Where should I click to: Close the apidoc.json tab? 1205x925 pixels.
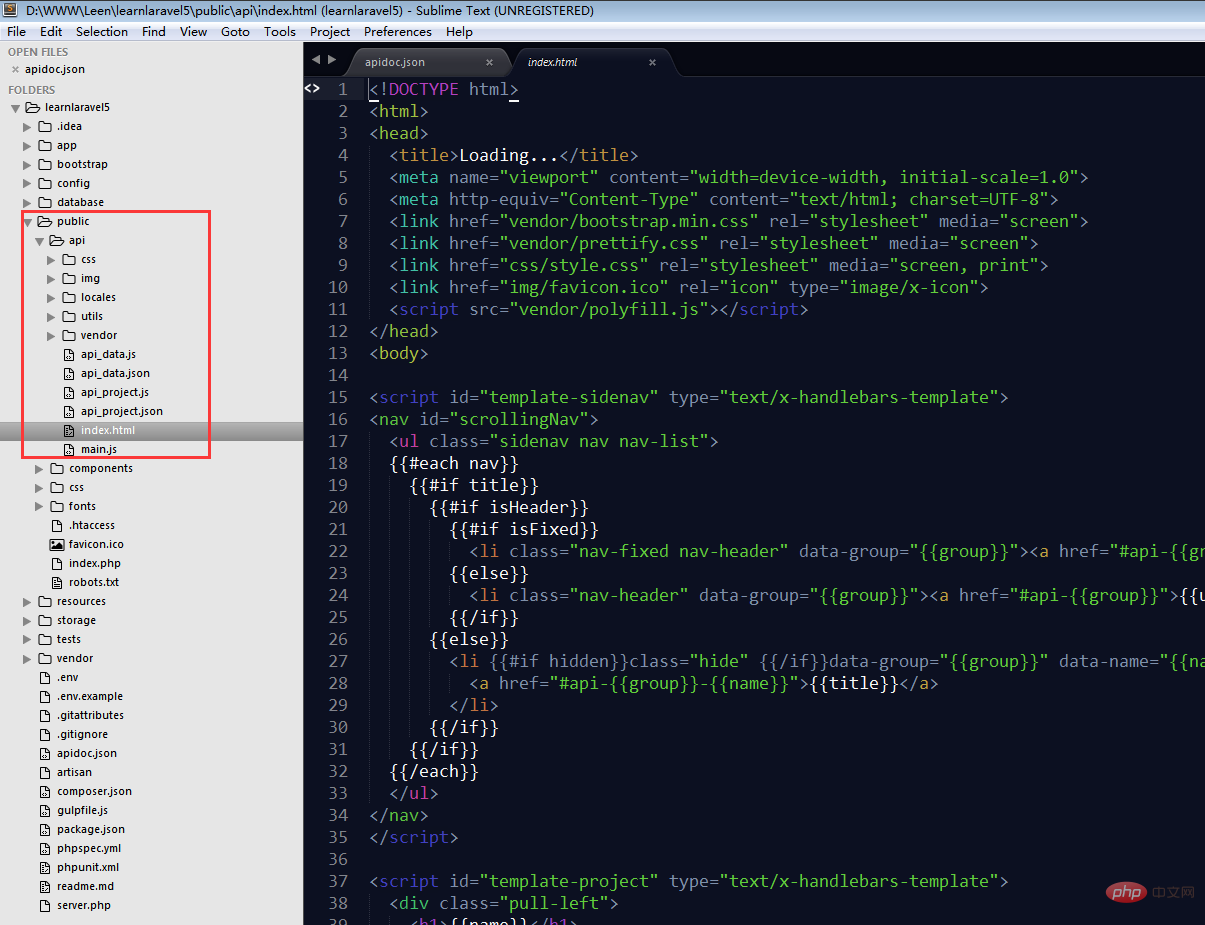point(489,62)
